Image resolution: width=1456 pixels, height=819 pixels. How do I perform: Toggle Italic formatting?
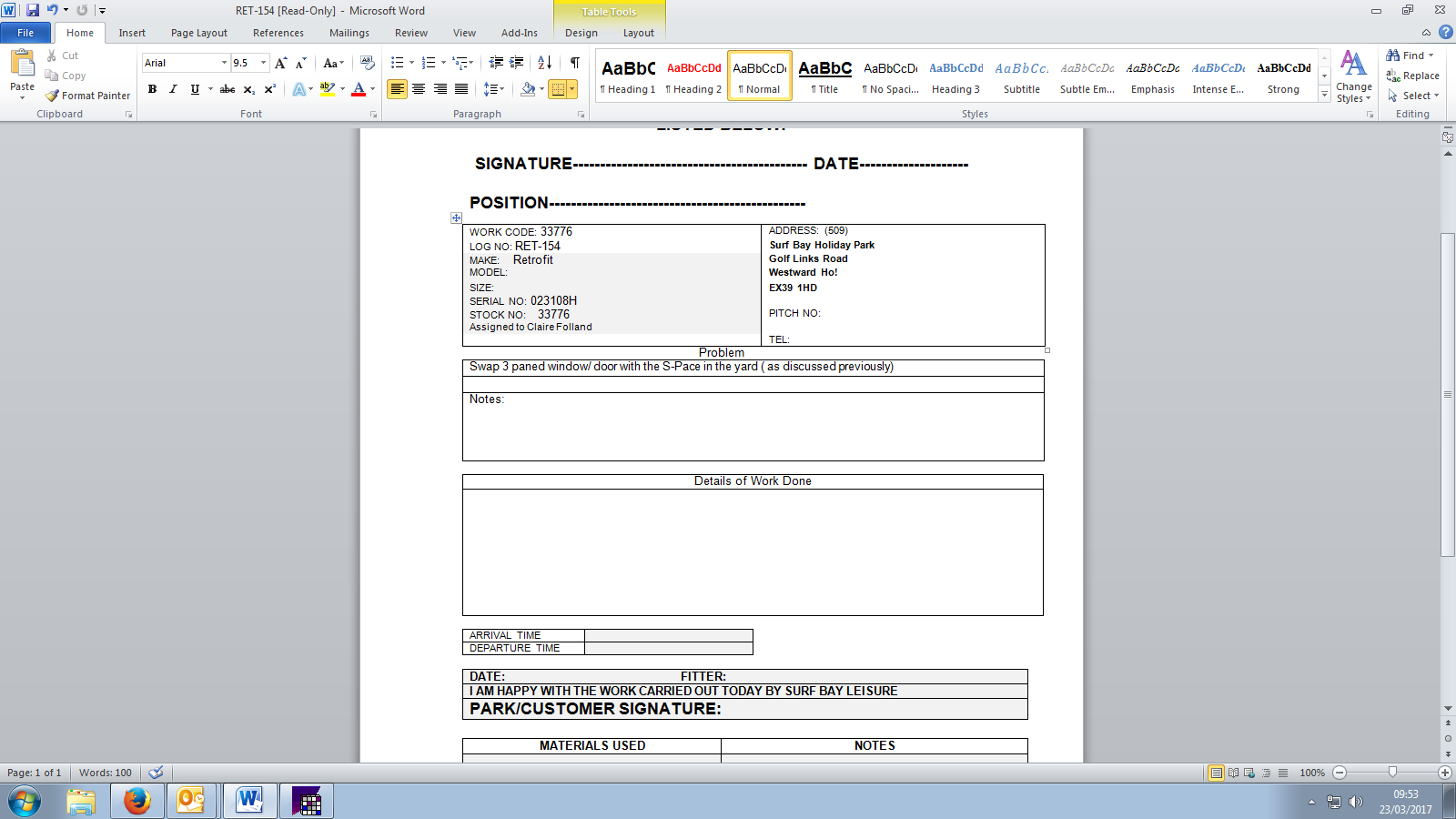[173, 89]
